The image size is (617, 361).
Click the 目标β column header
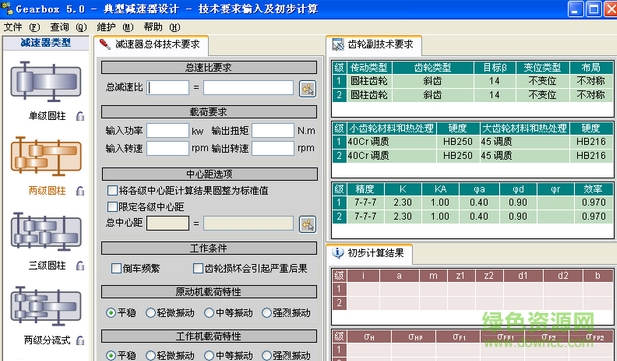click(495, 68)
